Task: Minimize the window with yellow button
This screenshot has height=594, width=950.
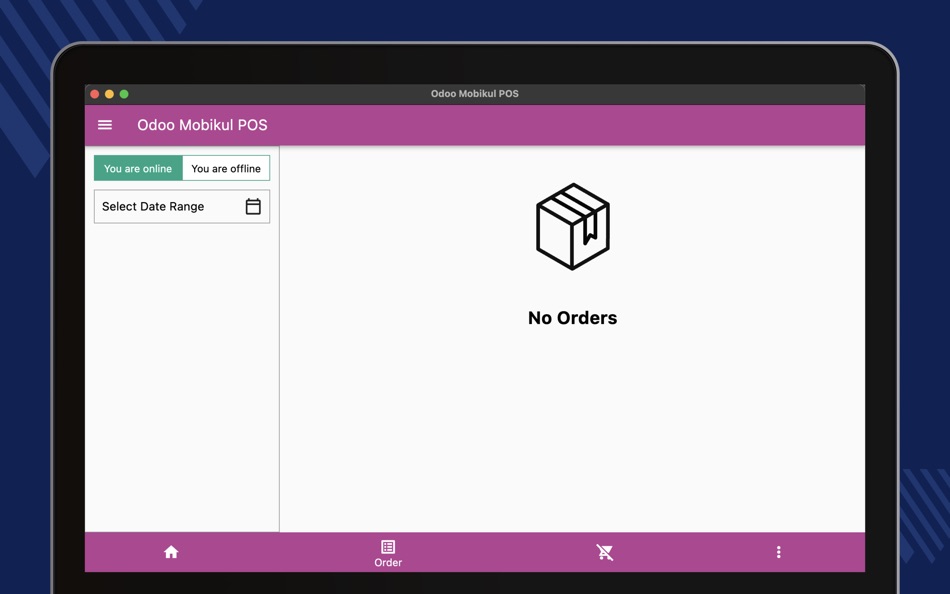Action: 109,94
